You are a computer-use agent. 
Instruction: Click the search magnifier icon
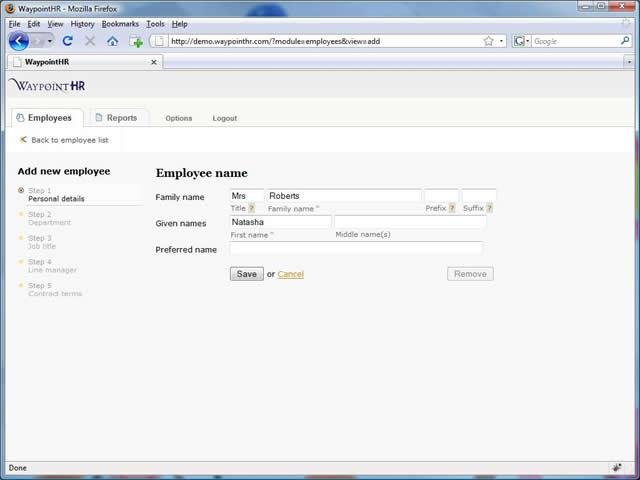point(625,41)
